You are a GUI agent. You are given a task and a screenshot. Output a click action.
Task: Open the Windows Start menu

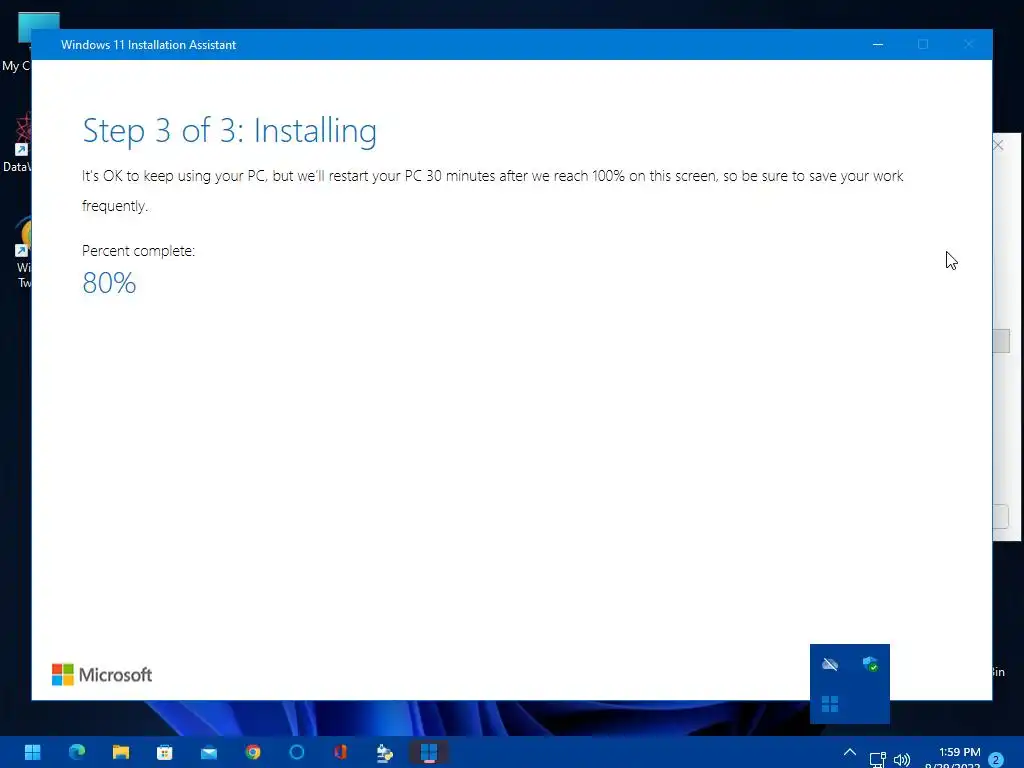pos(33,752)
